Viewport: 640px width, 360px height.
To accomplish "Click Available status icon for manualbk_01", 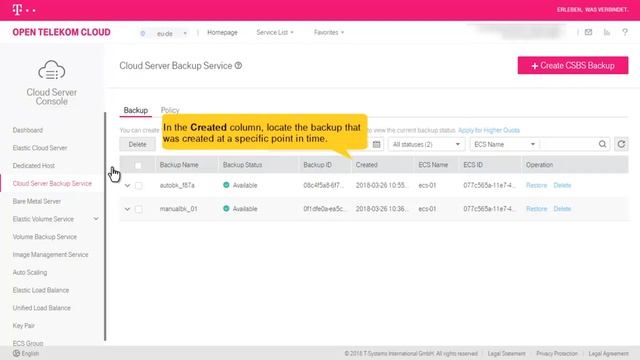I will (x=226, y=209).
